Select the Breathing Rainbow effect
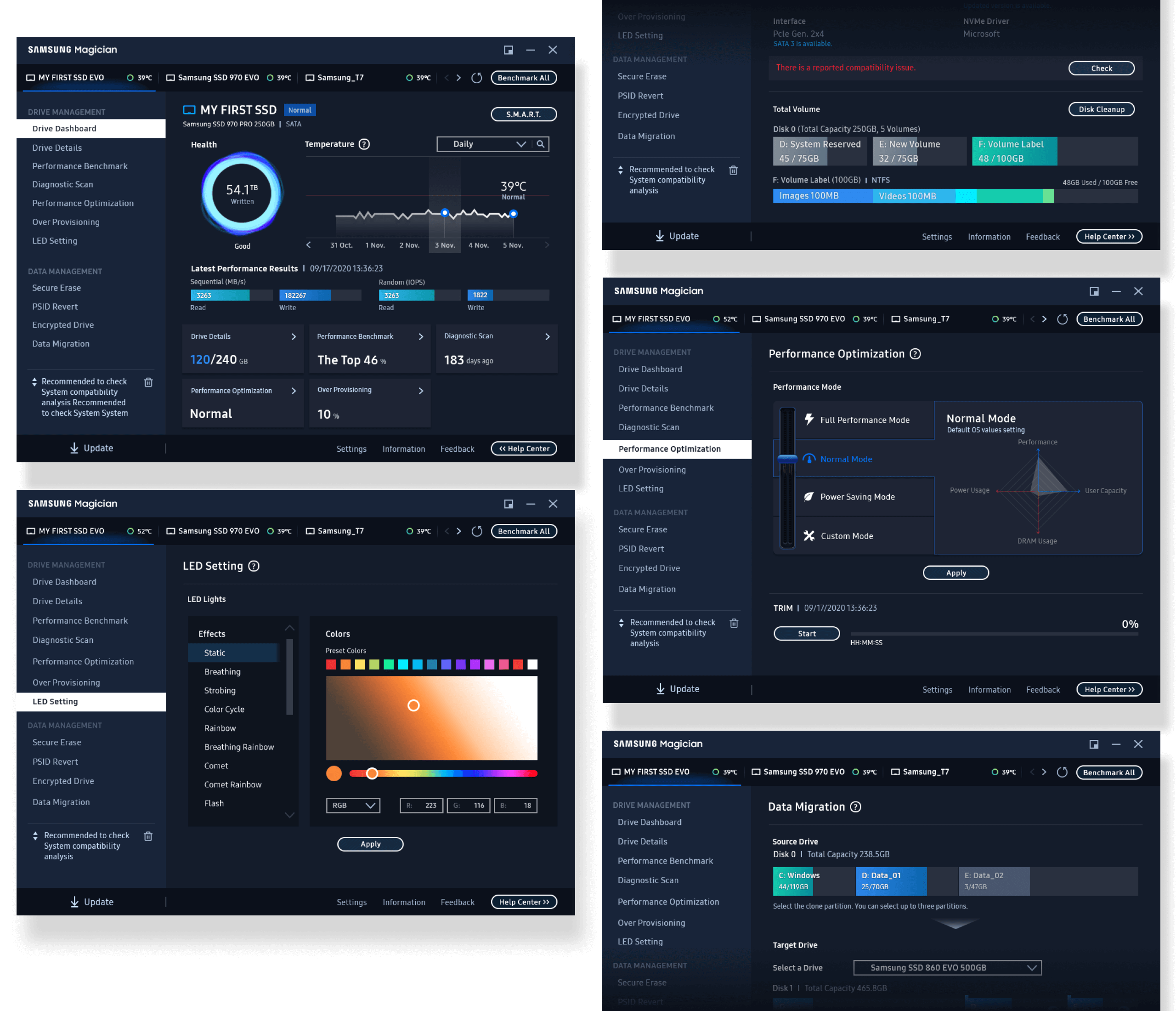 239,747
